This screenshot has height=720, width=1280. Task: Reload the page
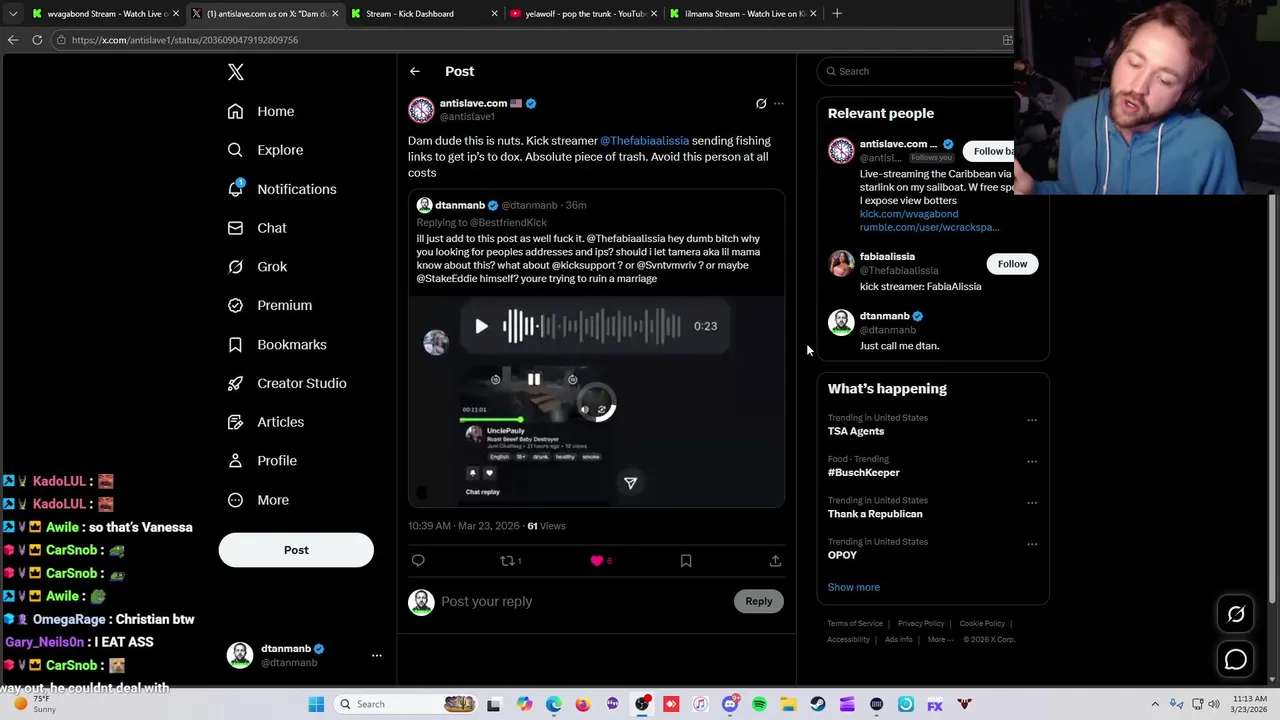[37, 40]
